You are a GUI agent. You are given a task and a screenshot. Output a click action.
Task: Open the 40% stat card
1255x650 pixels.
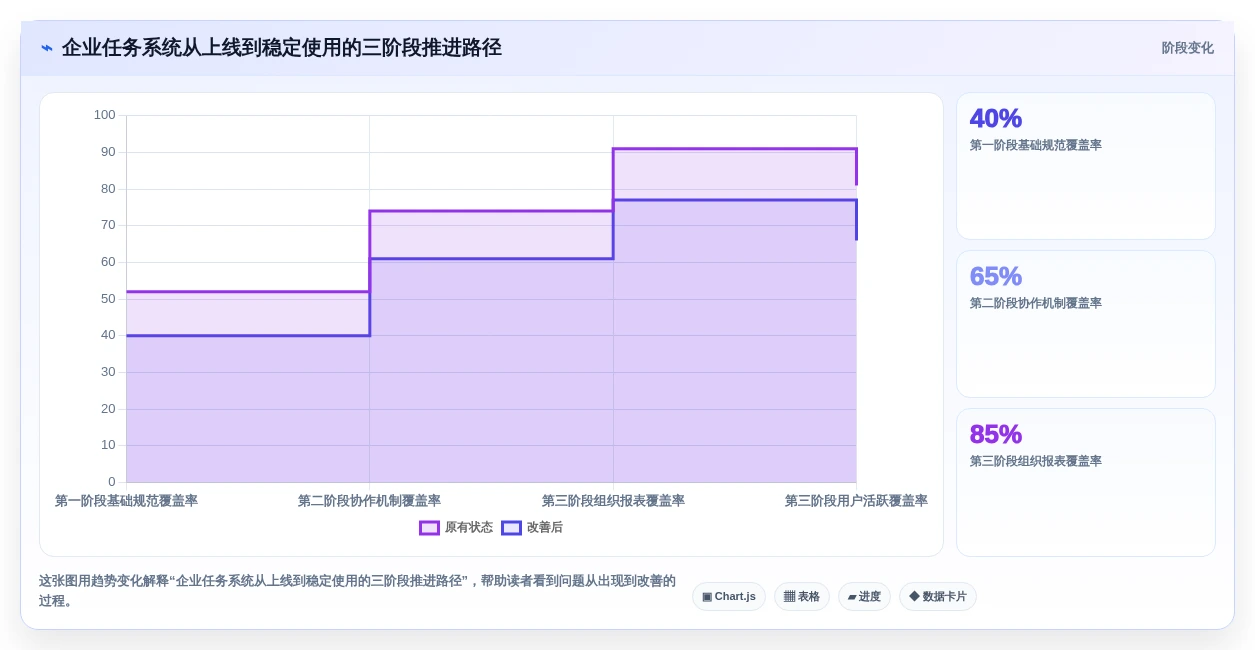click(1086, 166)
